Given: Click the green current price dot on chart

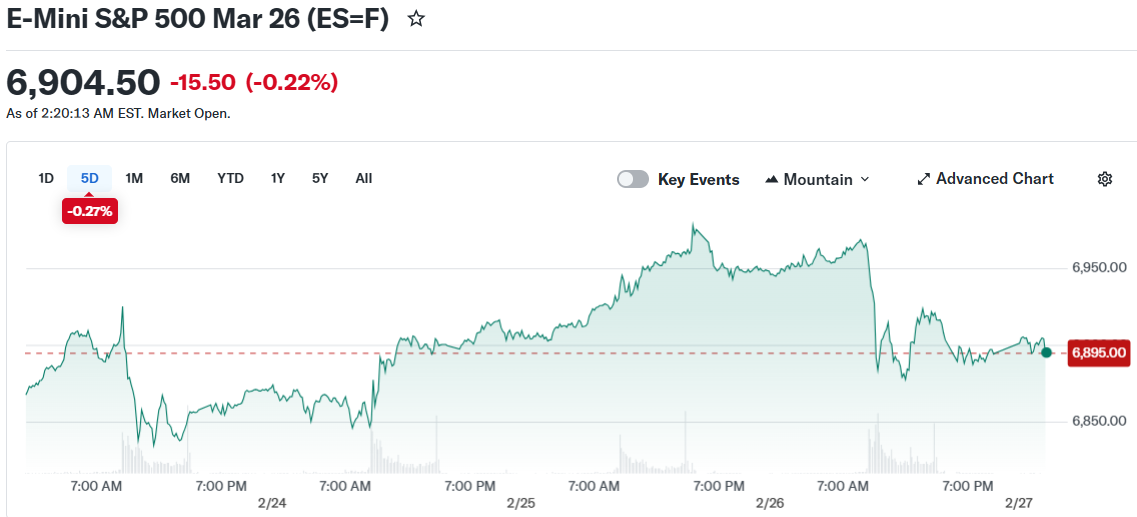Looking at the screenshot, I should (1046, 352).
